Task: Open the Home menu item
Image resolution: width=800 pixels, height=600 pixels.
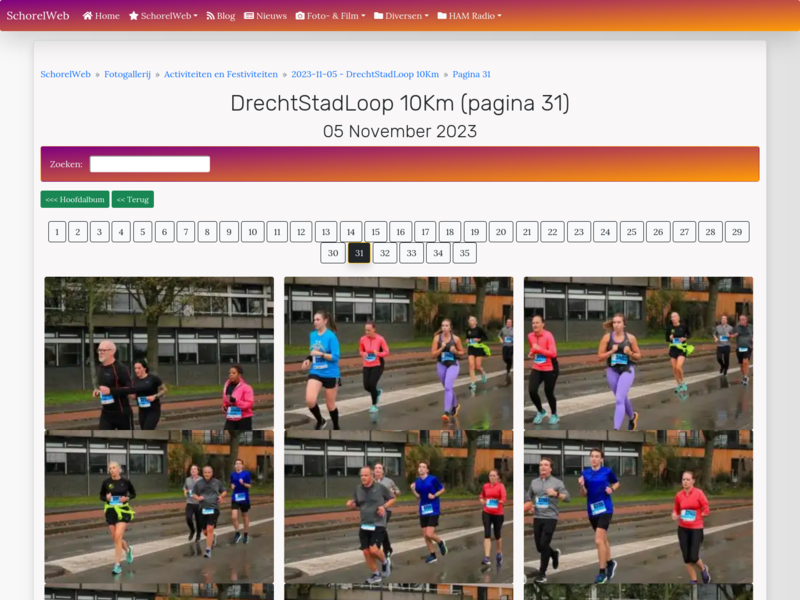Action: pos(101,16)
